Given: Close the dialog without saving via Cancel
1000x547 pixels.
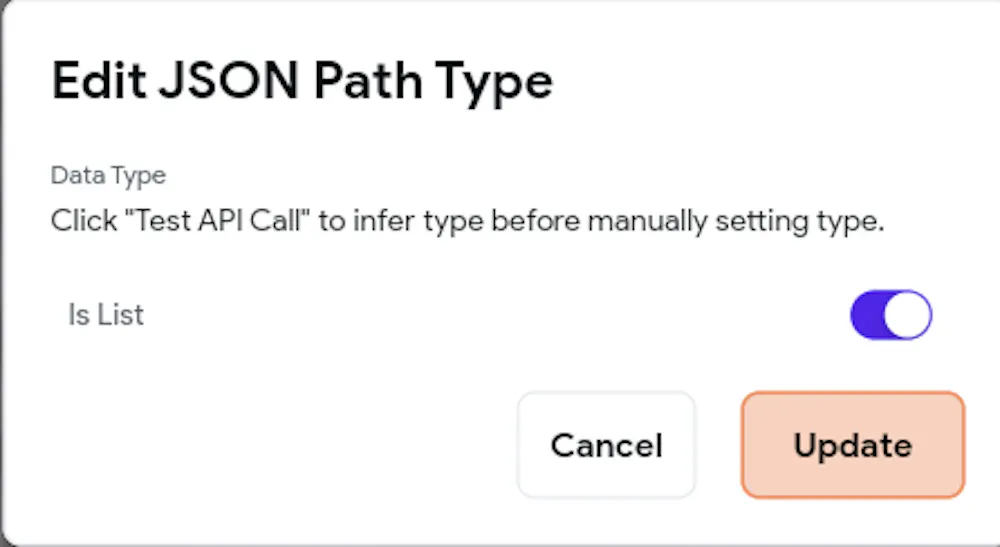Looking at the screenshot, I should click(606, 445).
